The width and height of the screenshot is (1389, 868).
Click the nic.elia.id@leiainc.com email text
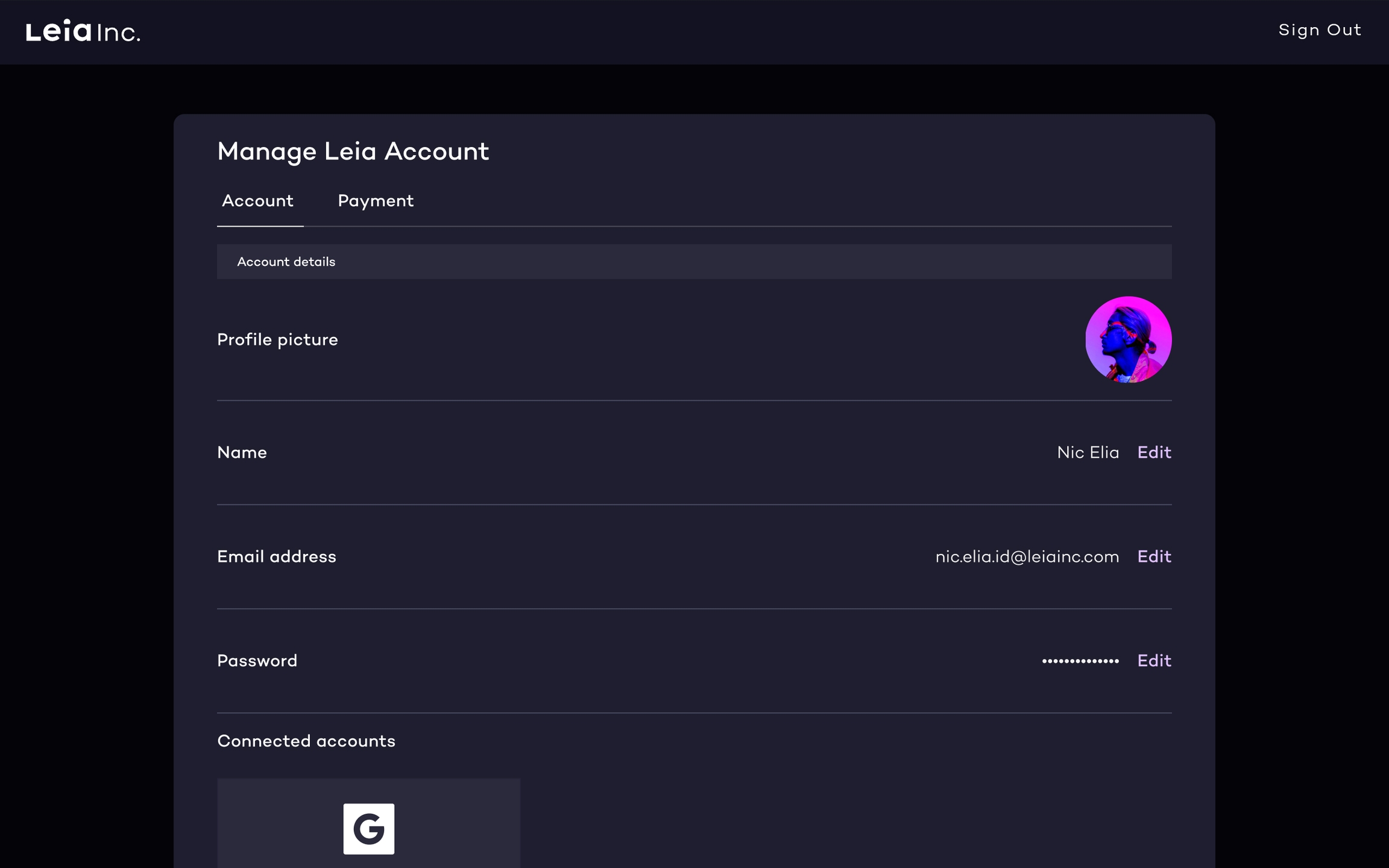pyautogui.click(x=1027, y=557)
